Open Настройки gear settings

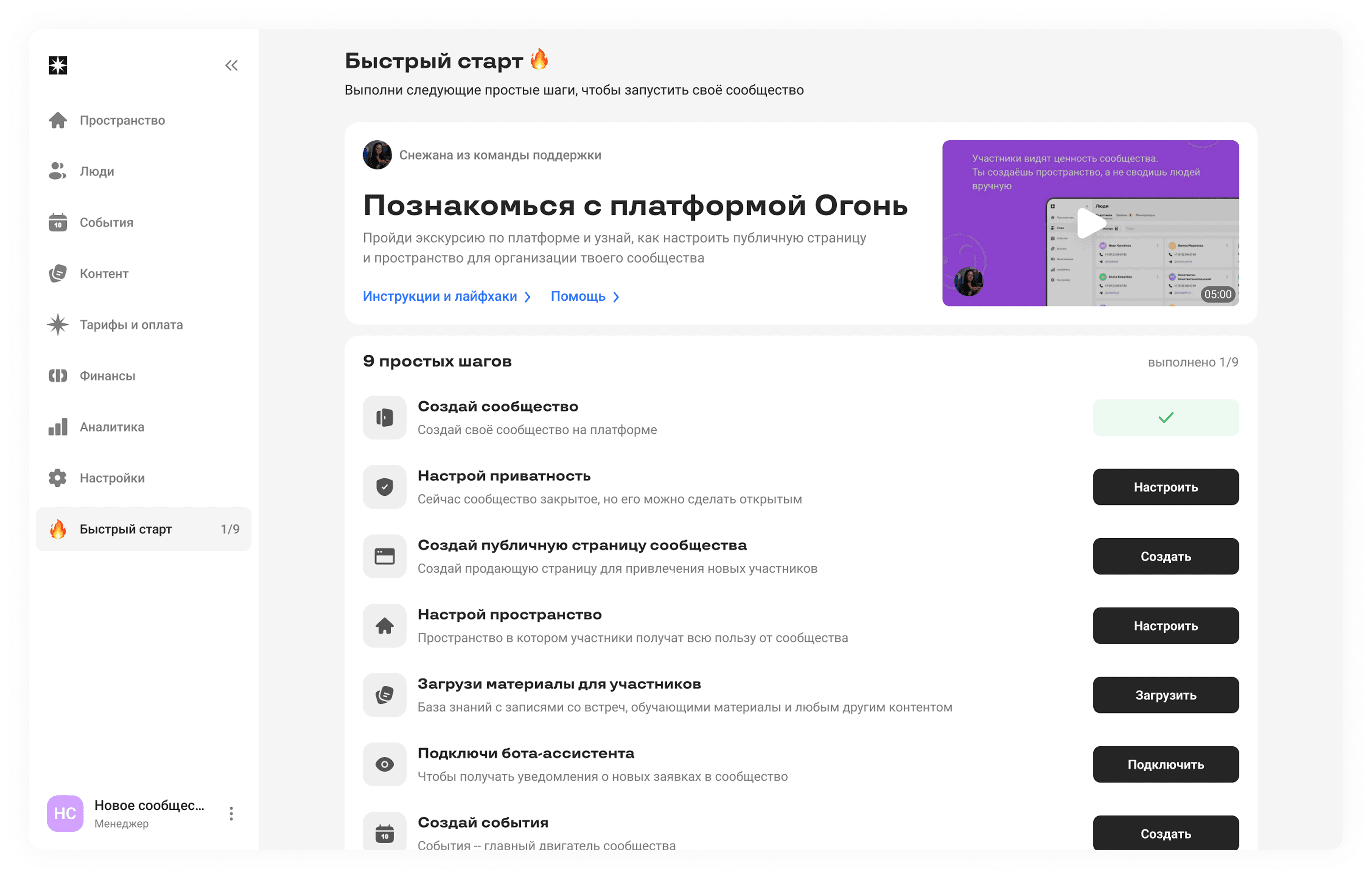pyautogui.click(x=111, y=478)
